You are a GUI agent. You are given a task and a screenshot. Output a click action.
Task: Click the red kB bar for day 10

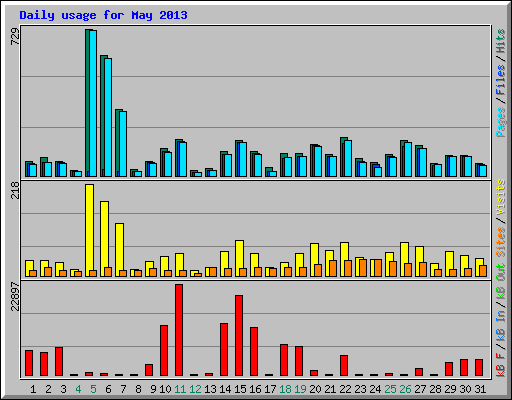point(164,351)
